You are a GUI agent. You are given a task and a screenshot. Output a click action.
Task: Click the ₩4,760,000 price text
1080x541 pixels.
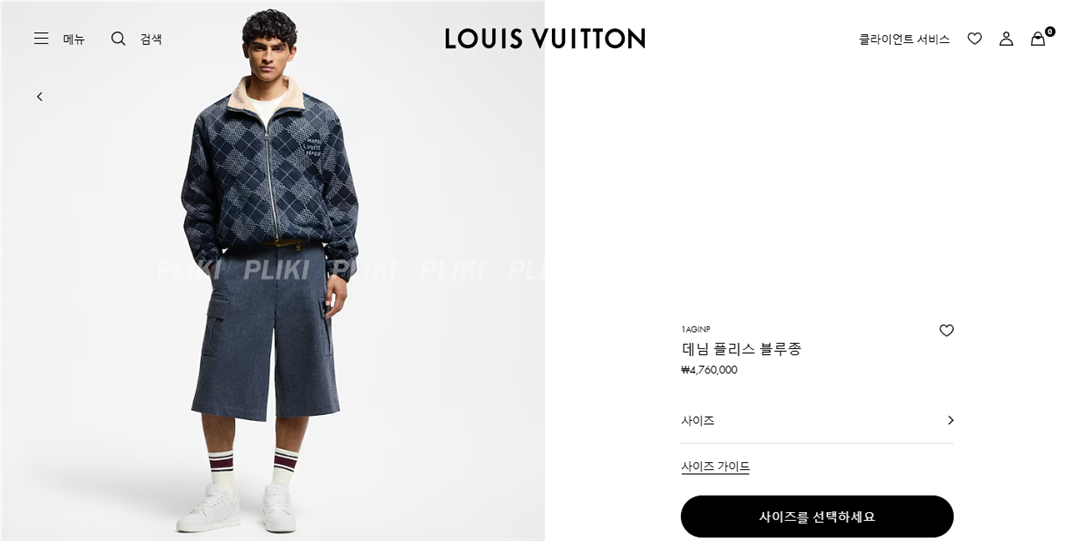pyautogui.click(x=709, y=370)
